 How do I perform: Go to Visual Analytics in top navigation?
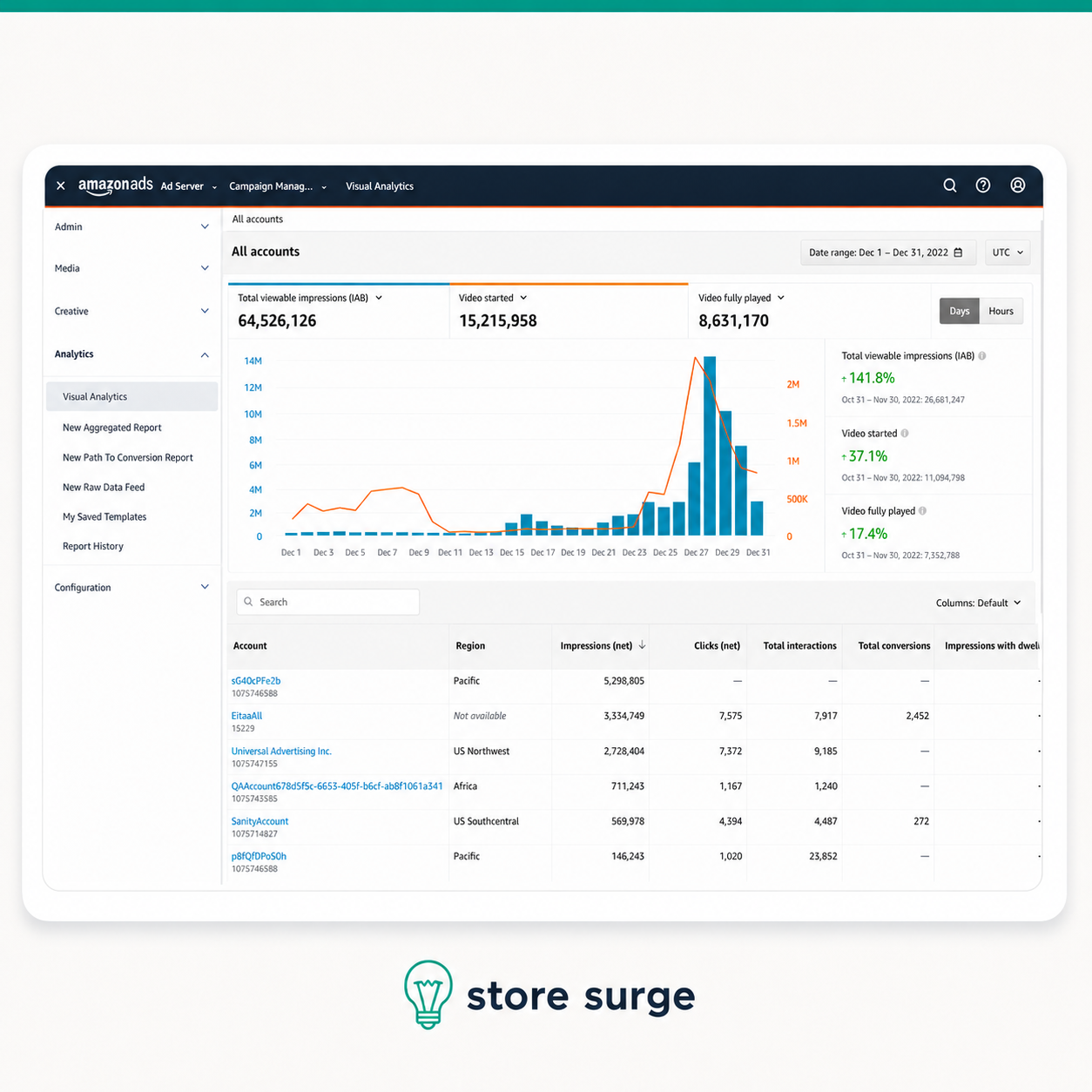click(x=380, y=186)
